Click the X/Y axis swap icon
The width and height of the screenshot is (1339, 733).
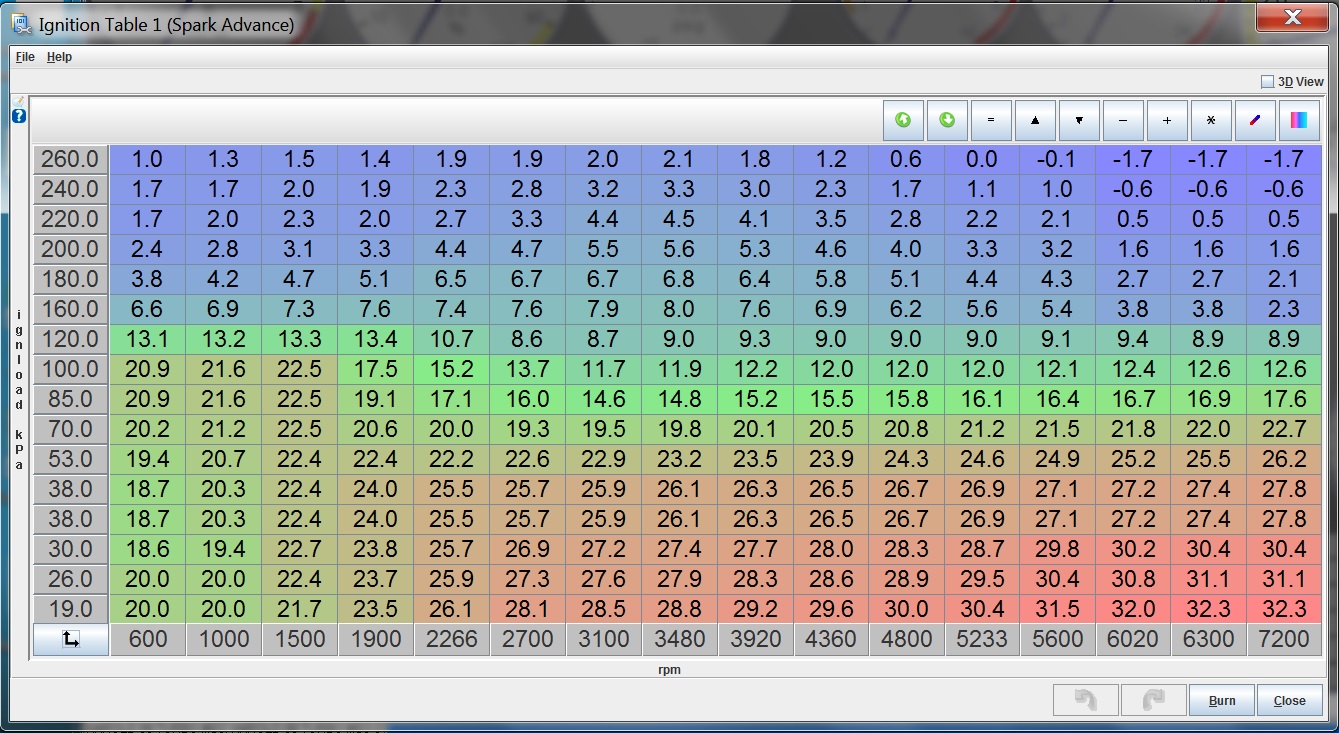(71, 640)
